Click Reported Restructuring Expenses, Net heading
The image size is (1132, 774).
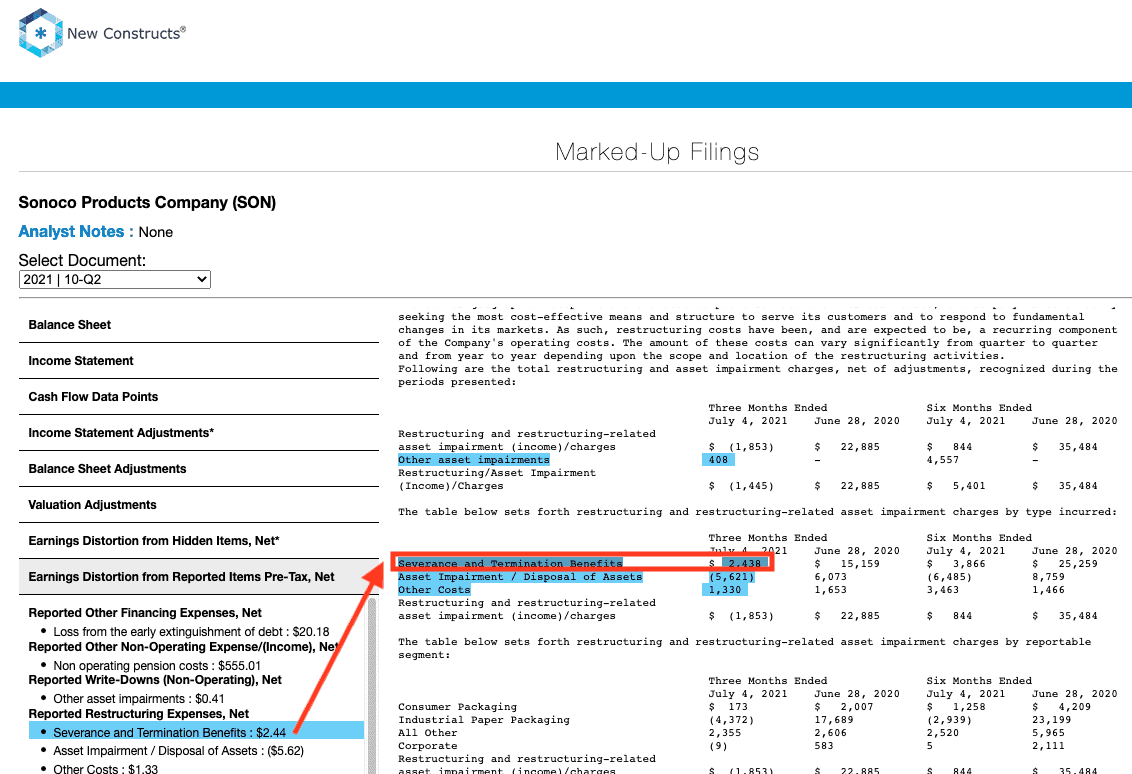coord(139,714)
